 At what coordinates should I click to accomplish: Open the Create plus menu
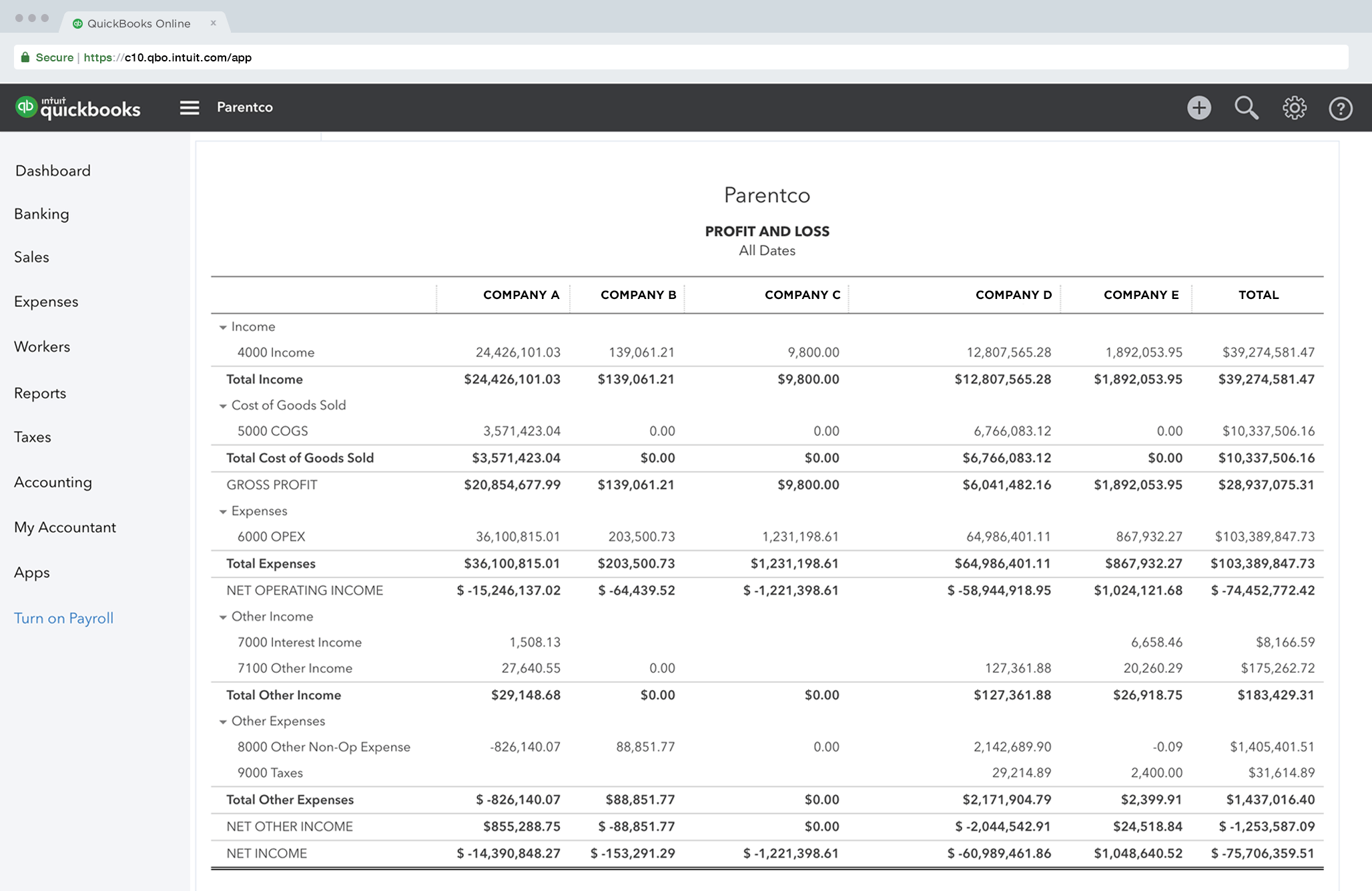[1198, 107]
